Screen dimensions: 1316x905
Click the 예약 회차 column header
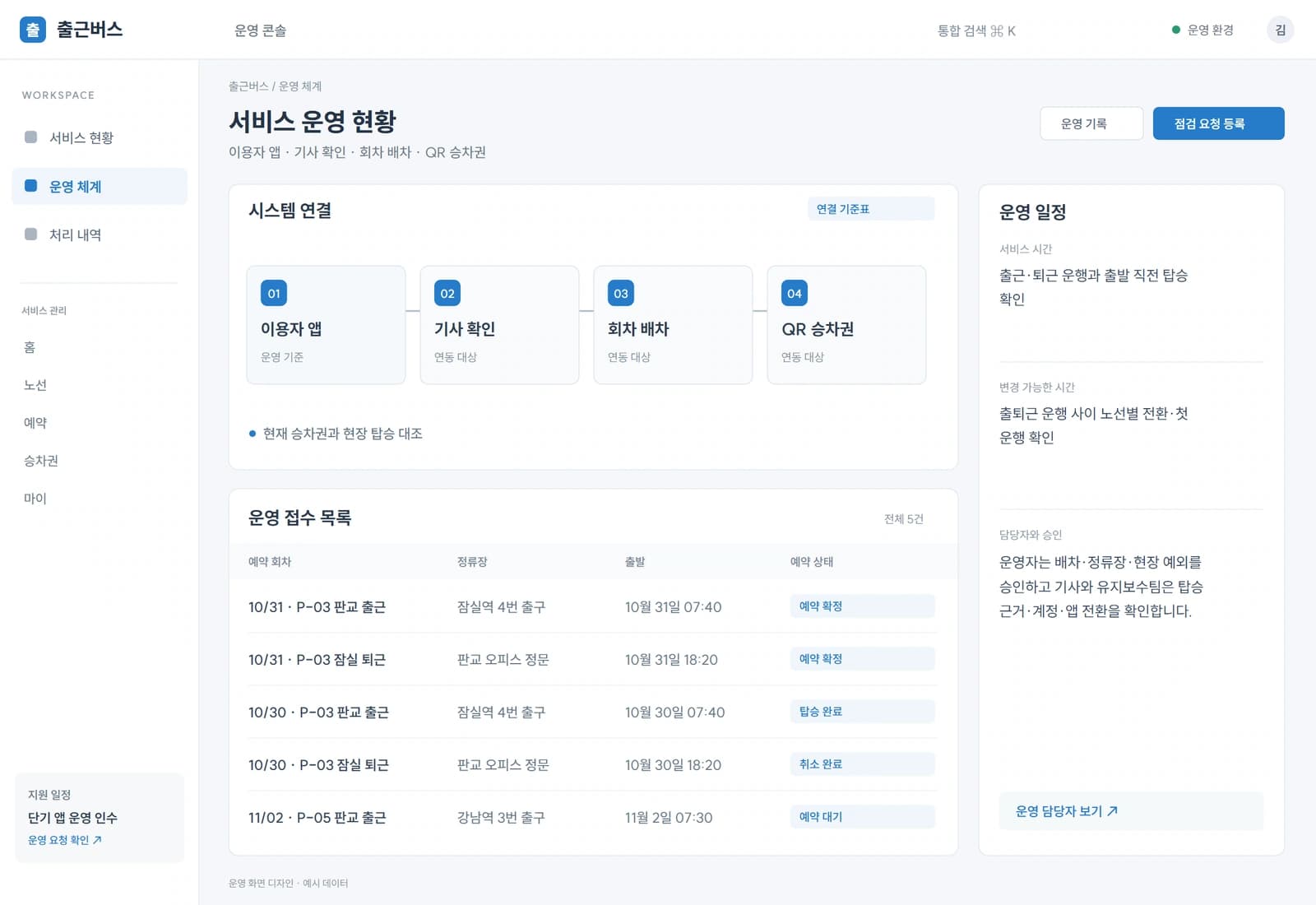(270, 562)
